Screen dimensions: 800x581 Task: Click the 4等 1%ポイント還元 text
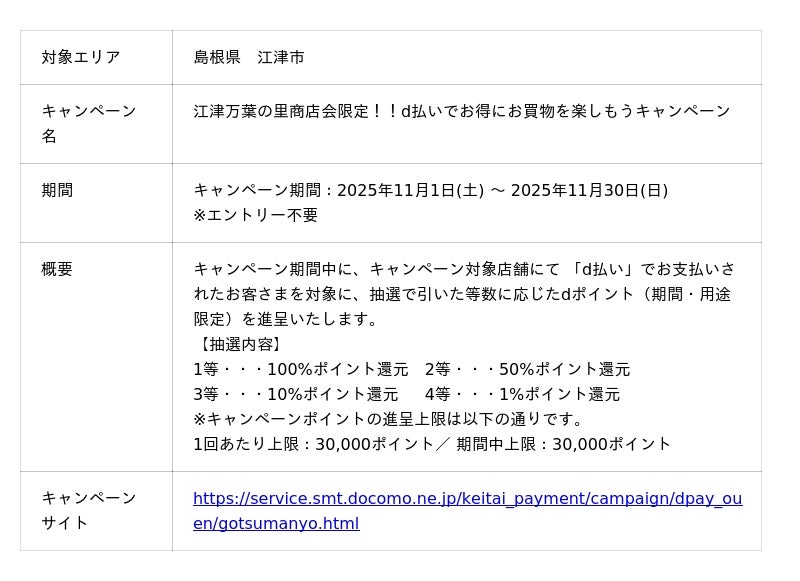coord(522,394)
